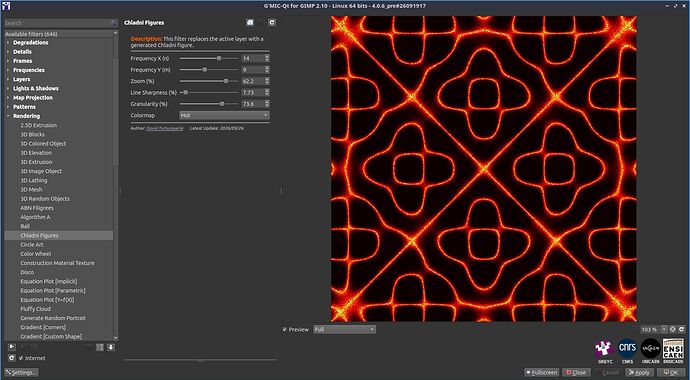Select the Generate Random Portrait filter
The image size is (690, 380).
click(53, 318)
